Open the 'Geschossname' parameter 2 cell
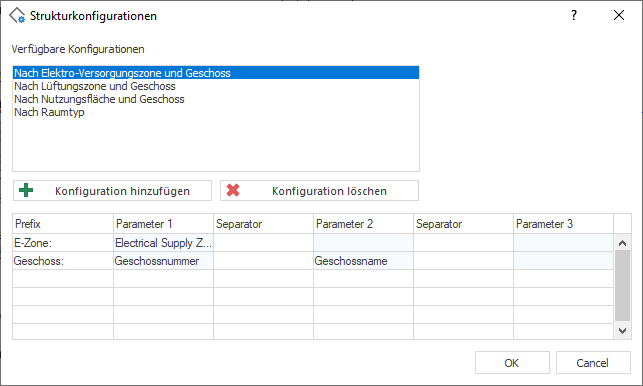 [x=363, y=261]
